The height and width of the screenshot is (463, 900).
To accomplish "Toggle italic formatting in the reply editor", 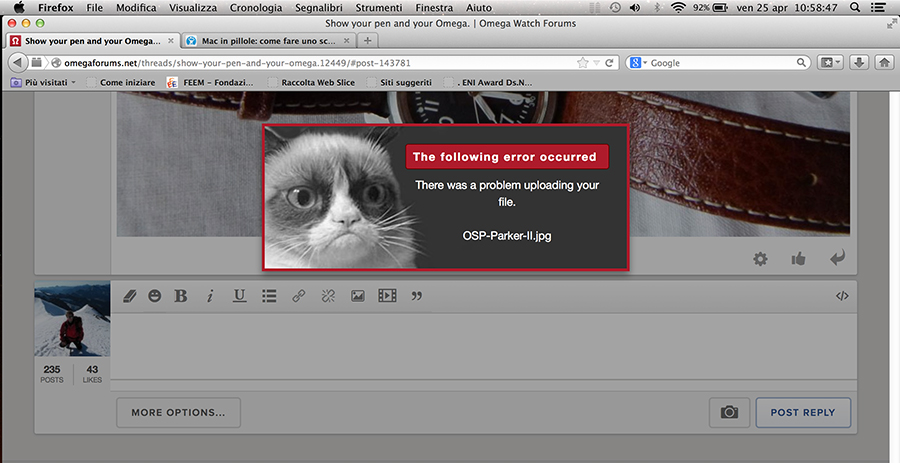I will click(210, 296).
